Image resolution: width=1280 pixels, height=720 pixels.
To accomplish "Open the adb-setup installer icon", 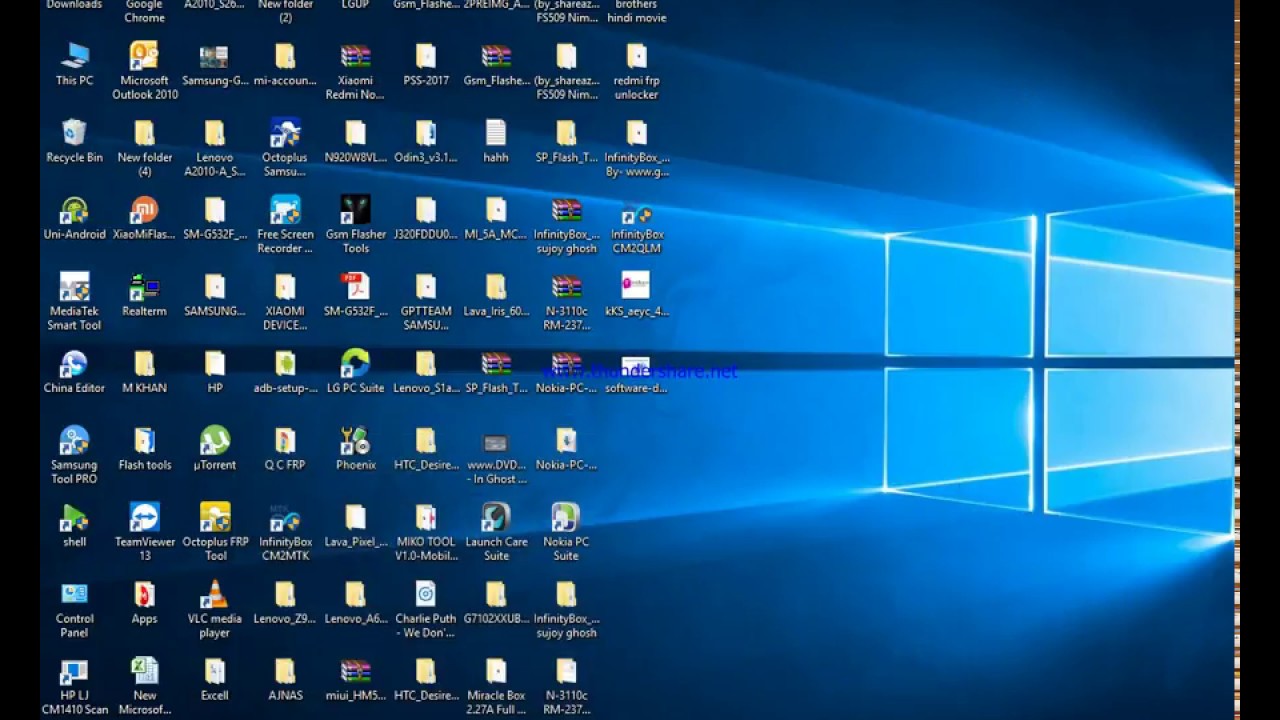I will click(x=285, y=372).
